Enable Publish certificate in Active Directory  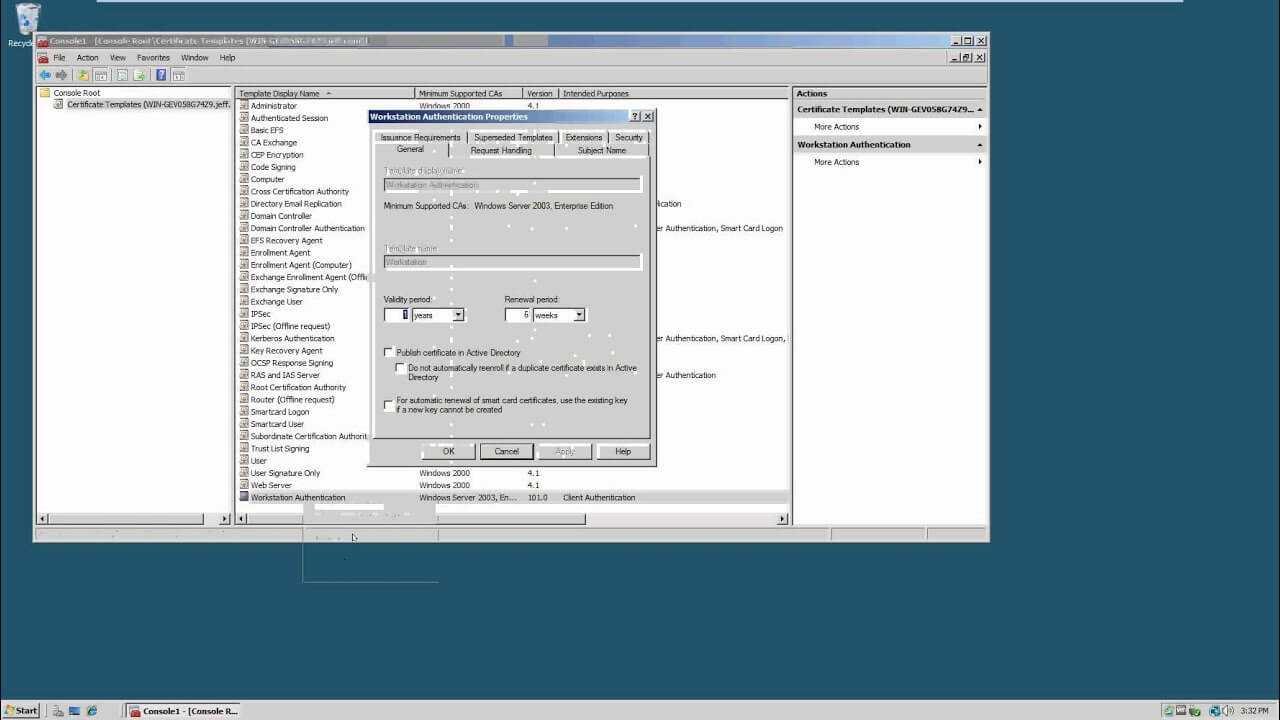389,353
